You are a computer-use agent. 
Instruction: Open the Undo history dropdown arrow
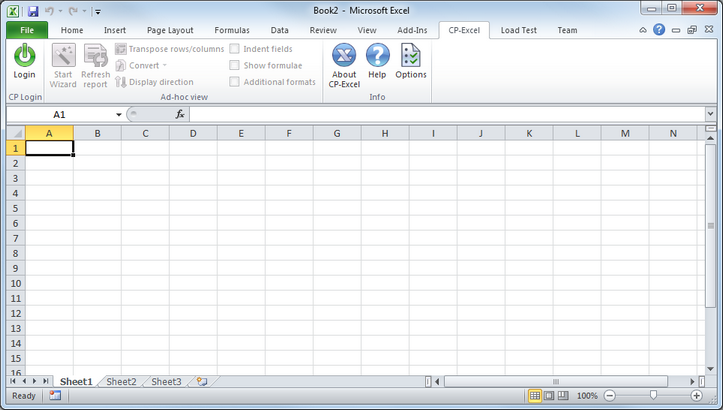point(60,11)
